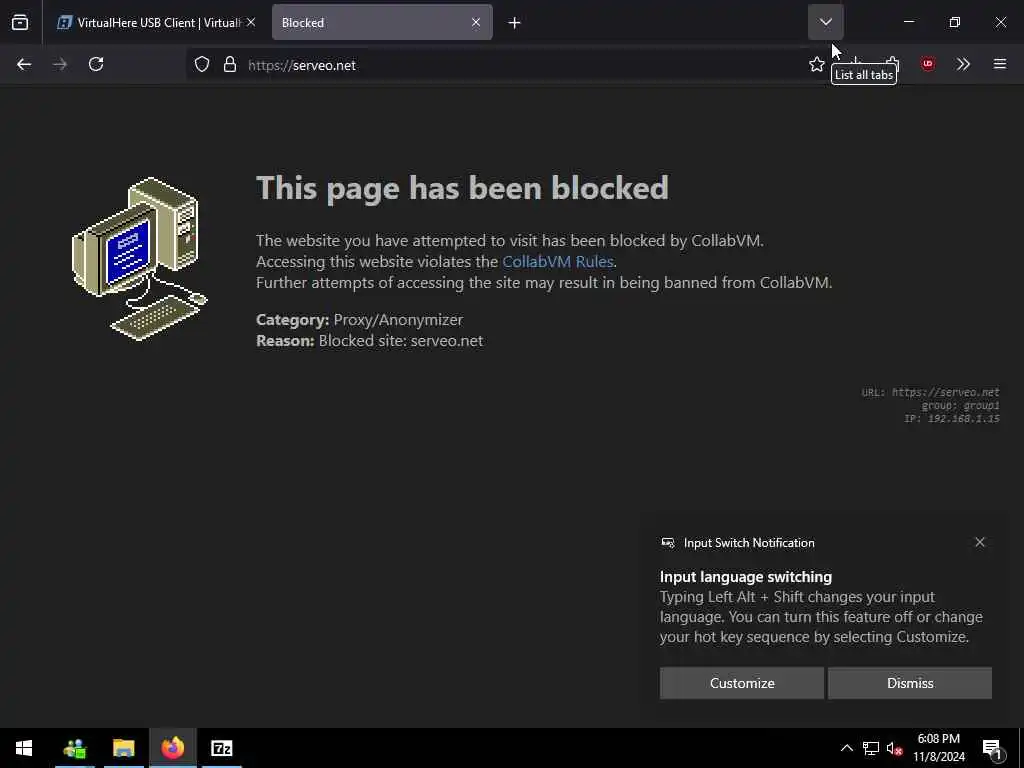The image size is (1024, 768).
Task: Open network status tray icon
Action: pyautogui.click(x=871, y=748)
